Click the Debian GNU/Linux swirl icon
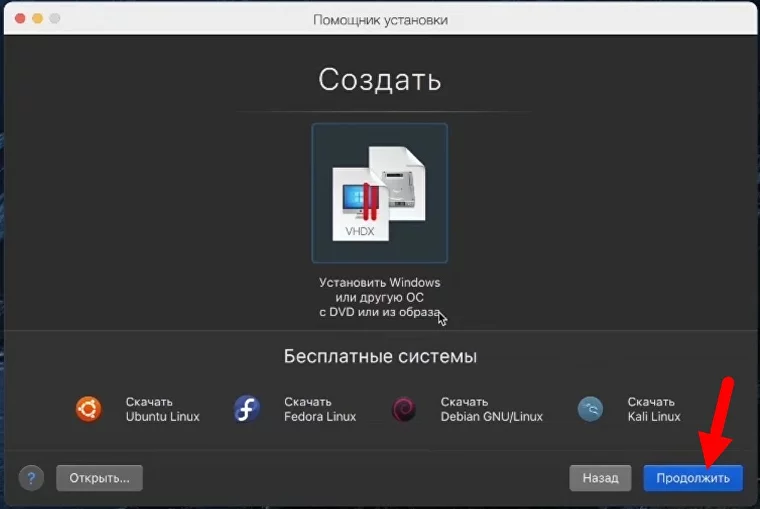760x509 pixels. [x=404, y=409]
